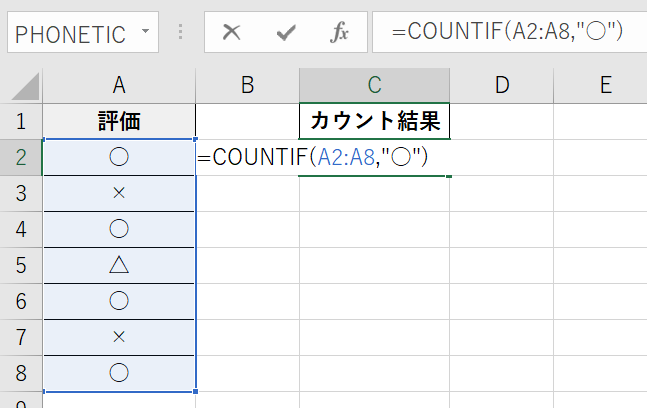Screen dimensions: 647x408
Task: Click the Cancel (X) formula icon
Action: tap(232, 32)
